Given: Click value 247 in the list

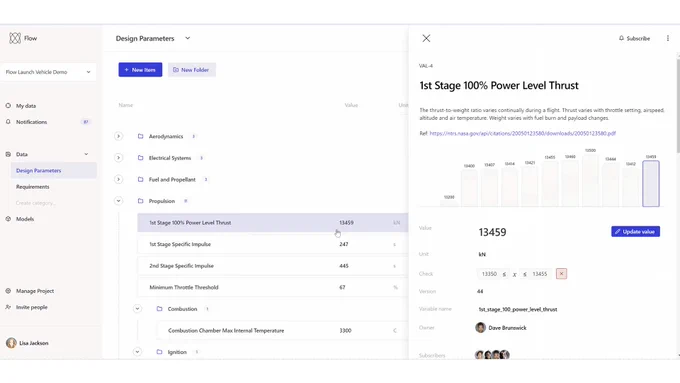Looking at the screenshot, I should (344, 244).
